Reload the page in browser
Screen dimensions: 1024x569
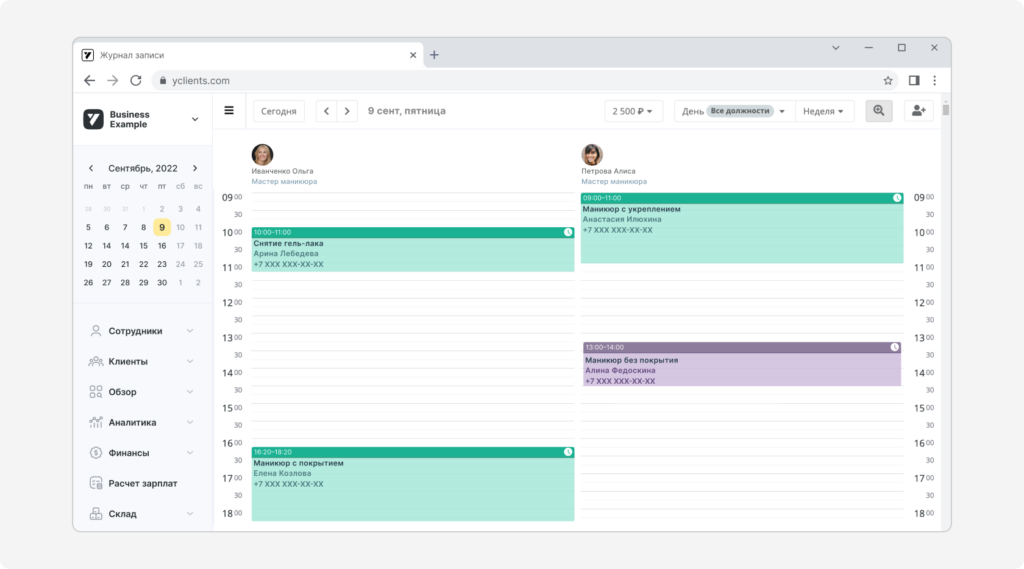136,80
